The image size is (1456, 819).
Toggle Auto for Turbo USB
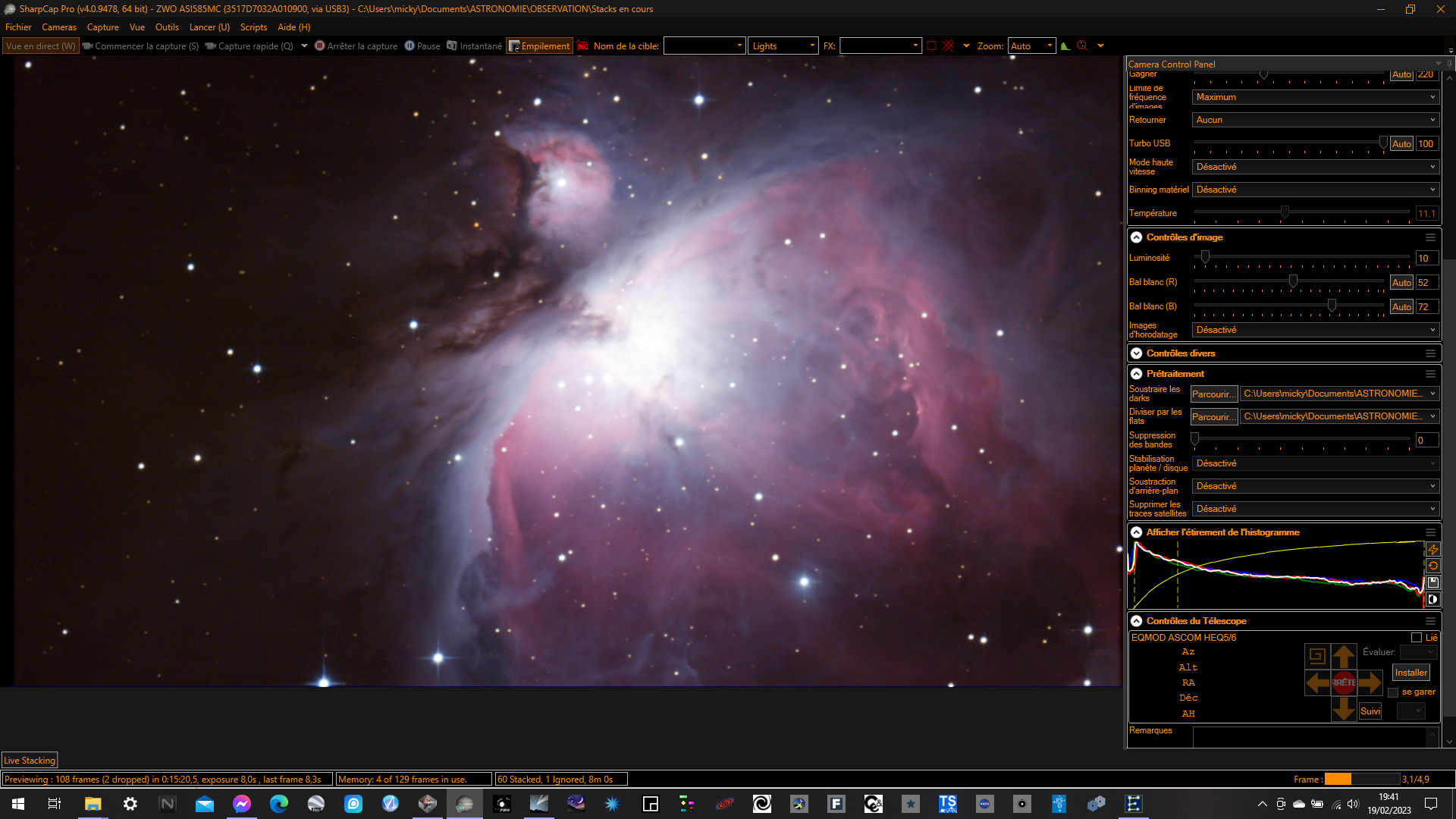tap(1401, 144)
